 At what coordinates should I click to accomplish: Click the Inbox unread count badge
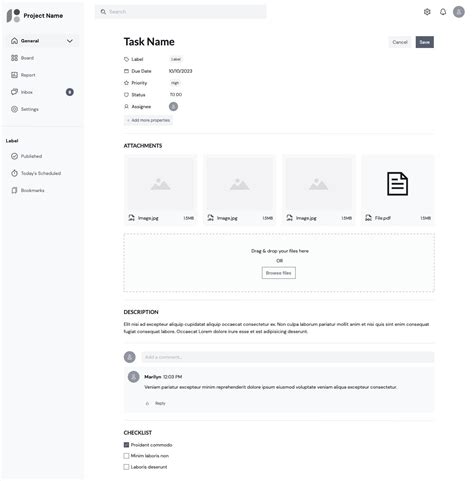(x=70, y=92)
